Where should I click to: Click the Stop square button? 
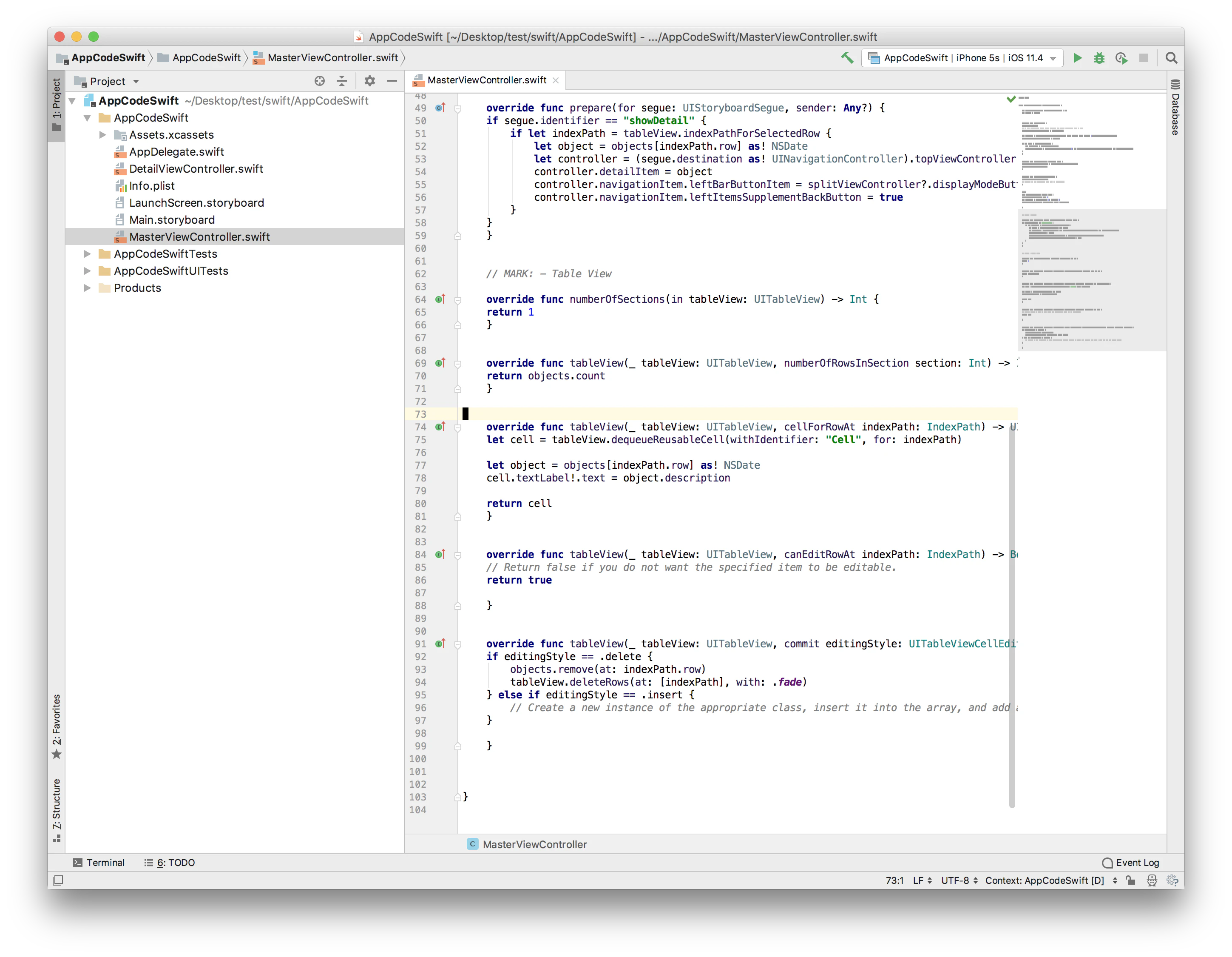[x=1143, y=57]
